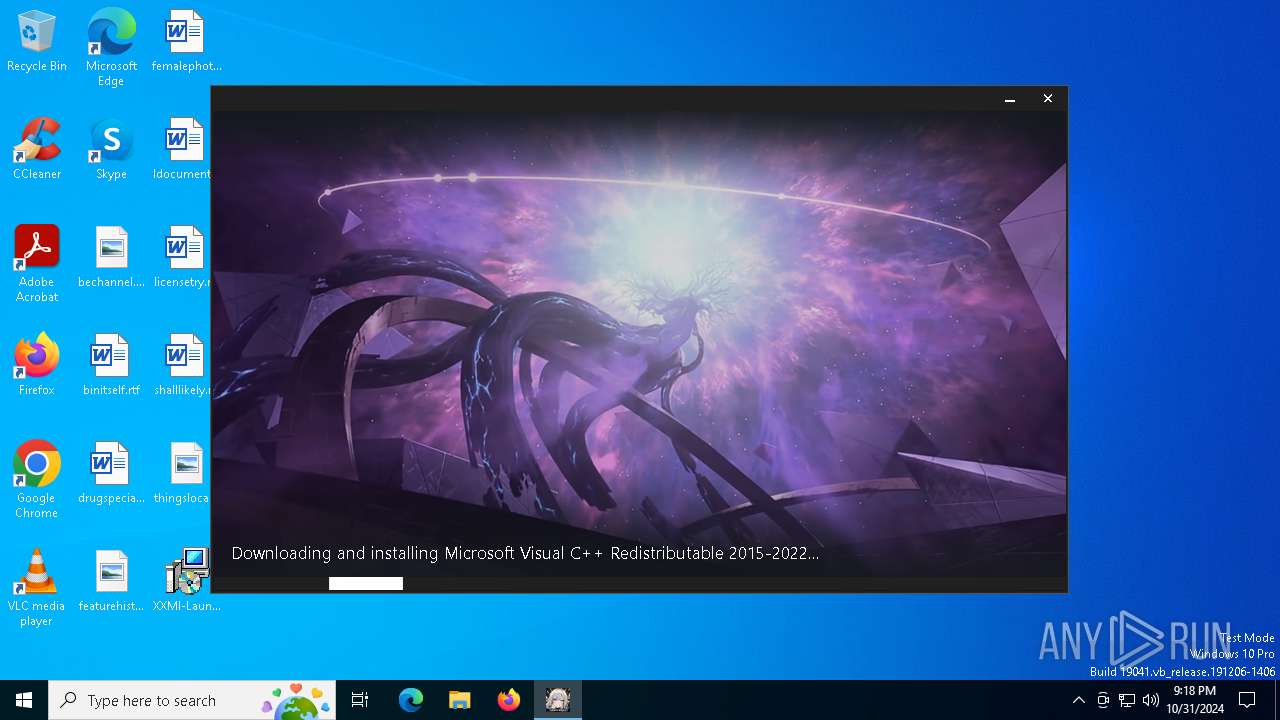The height and width of the screenshot is (720, 1280).
Task: Open the Recycle Bin desktop icon
Action: click(37, 42)
